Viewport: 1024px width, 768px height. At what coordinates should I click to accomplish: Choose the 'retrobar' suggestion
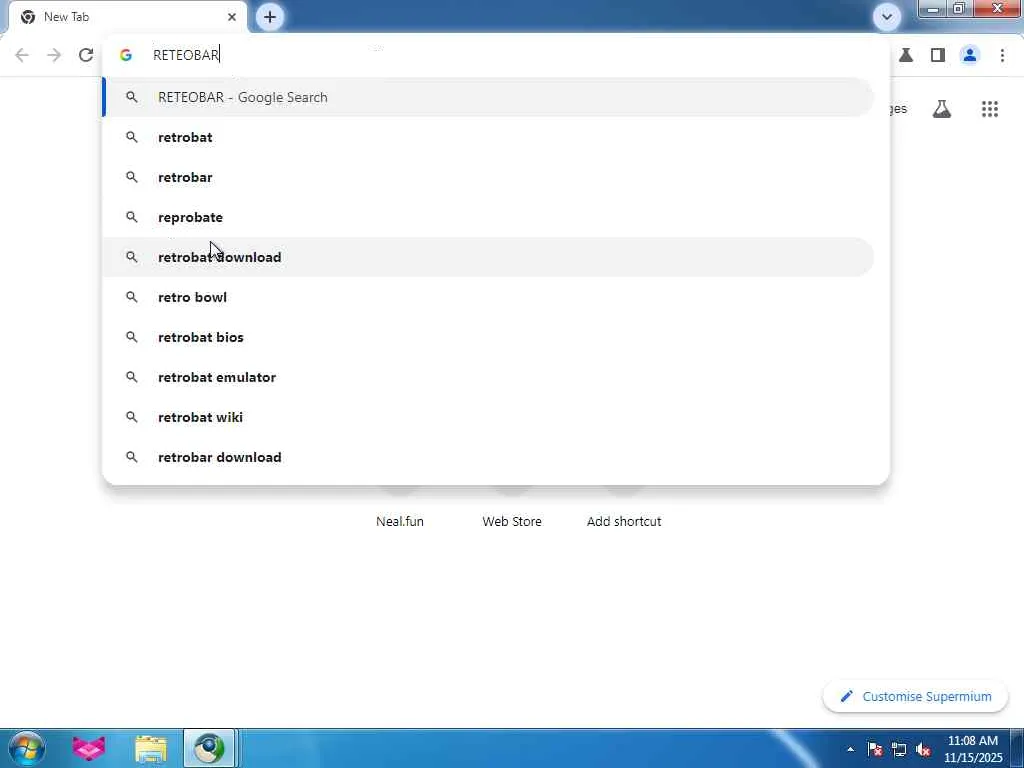tap(488, 177)
